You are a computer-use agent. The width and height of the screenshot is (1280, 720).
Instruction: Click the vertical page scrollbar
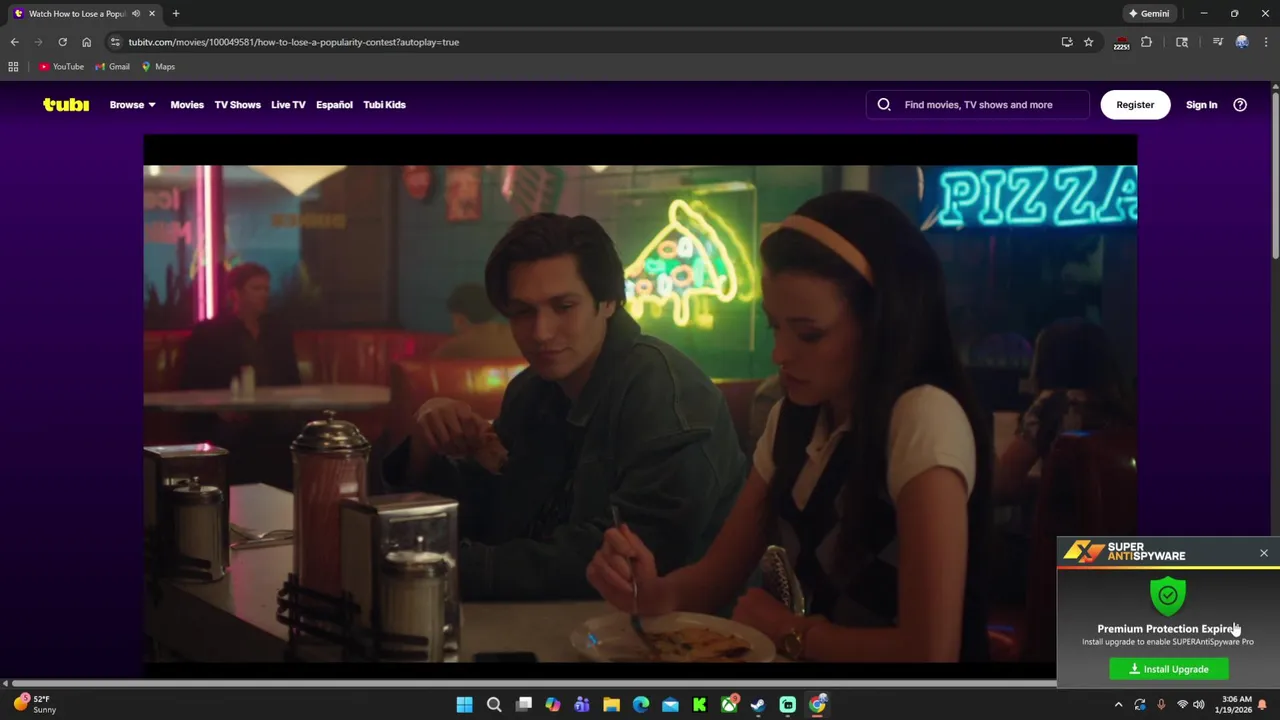tap(1275, 175)
